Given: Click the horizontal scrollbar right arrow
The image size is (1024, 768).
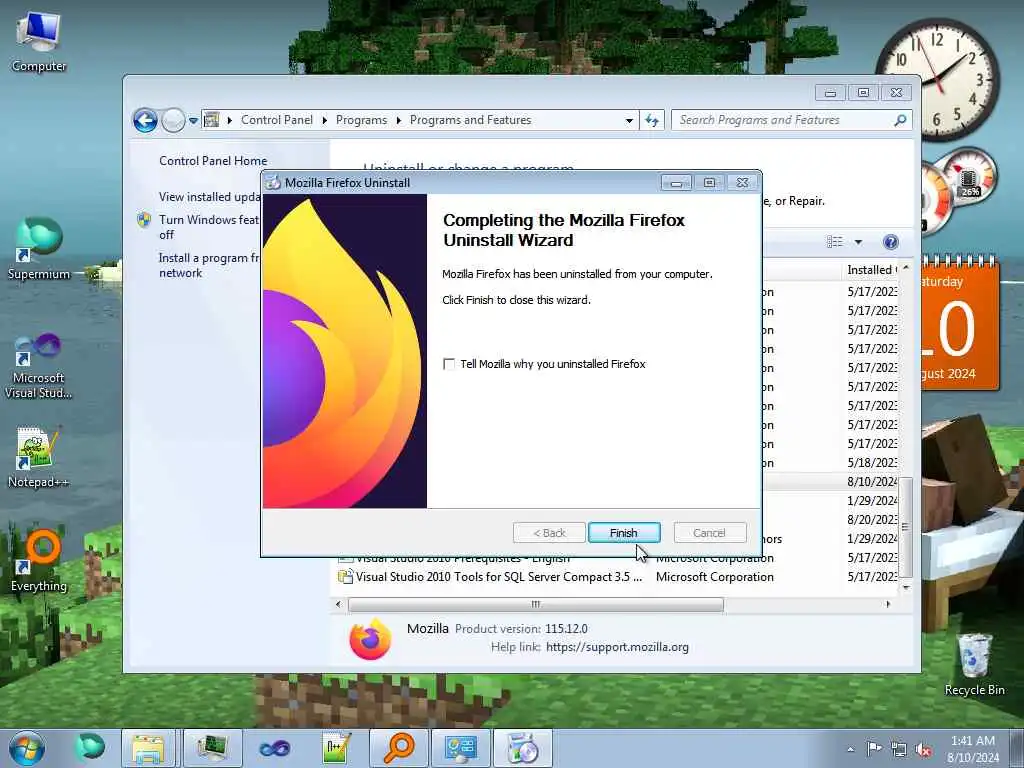Looking at the screenshot, I should pyautogui.click(x=888, y=605).
